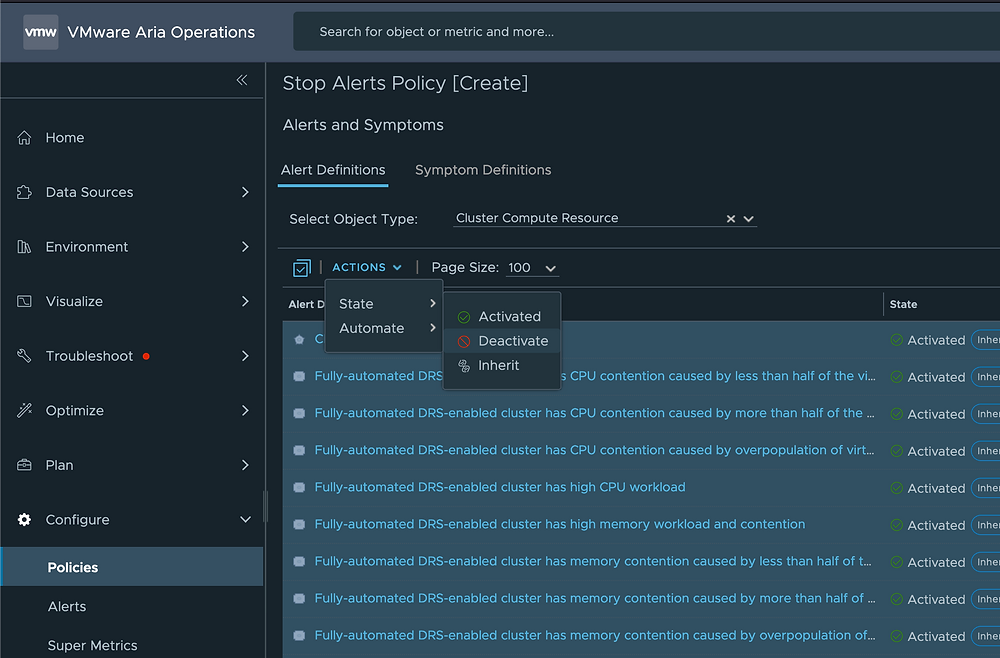Viewport: 1000px width, 658px height.
Task: Click the Environment library icon
Action: (24, 247)
